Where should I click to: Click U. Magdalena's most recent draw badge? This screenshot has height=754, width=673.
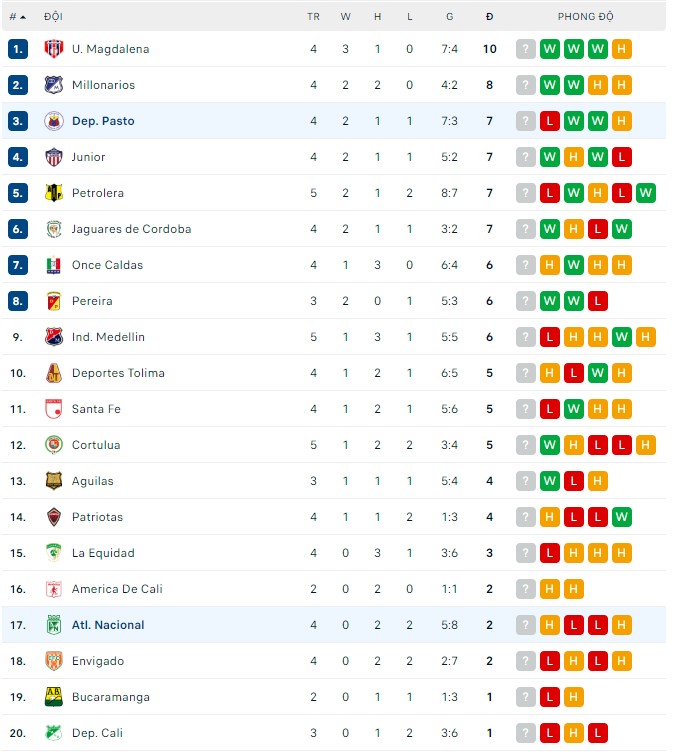(621, 49)
